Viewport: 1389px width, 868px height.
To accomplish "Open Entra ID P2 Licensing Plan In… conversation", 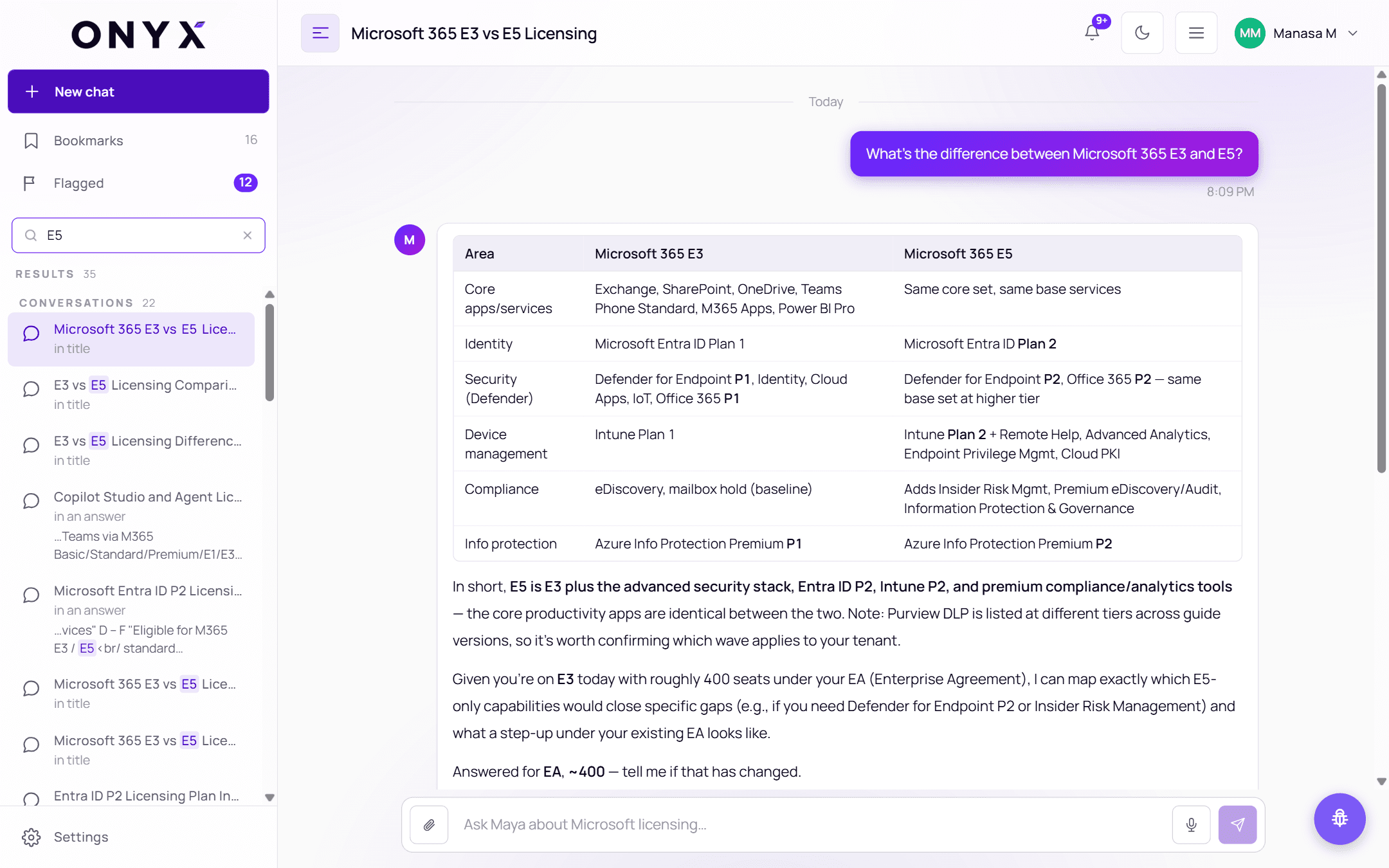I will pyautogui.click(x=131, y=797).
